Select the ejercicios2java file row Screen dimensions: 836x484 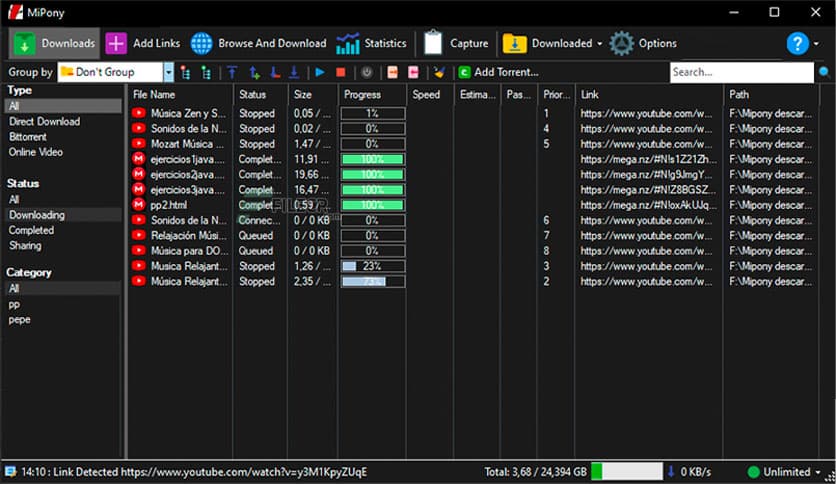tap(473, 174)
